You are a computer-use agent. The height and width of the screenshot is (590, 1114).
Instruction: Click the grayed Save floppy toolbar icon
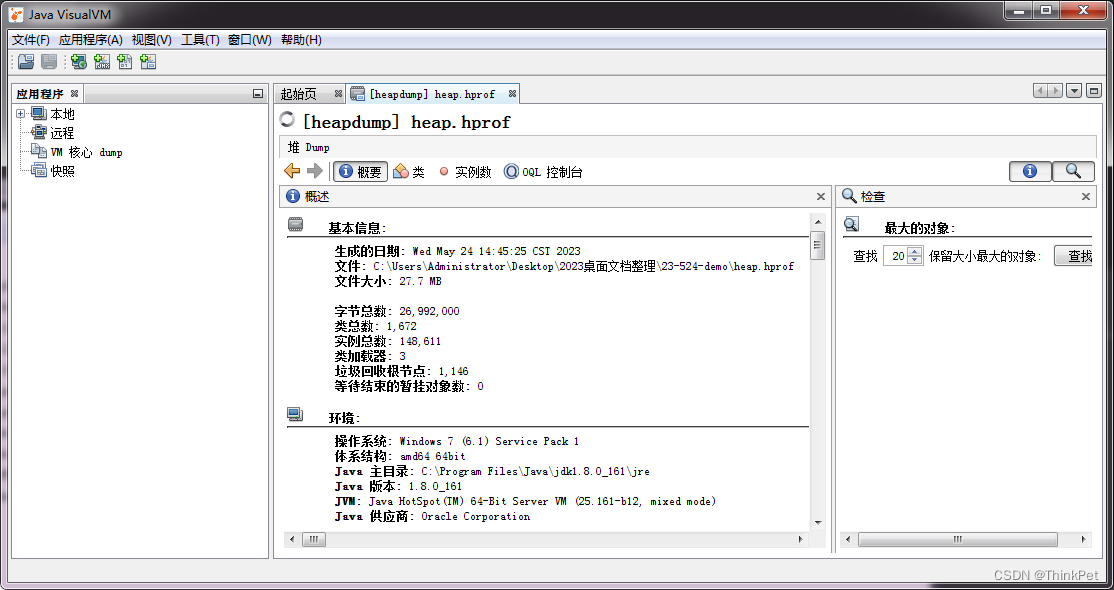pyautogui.click(x=48, y=63)
